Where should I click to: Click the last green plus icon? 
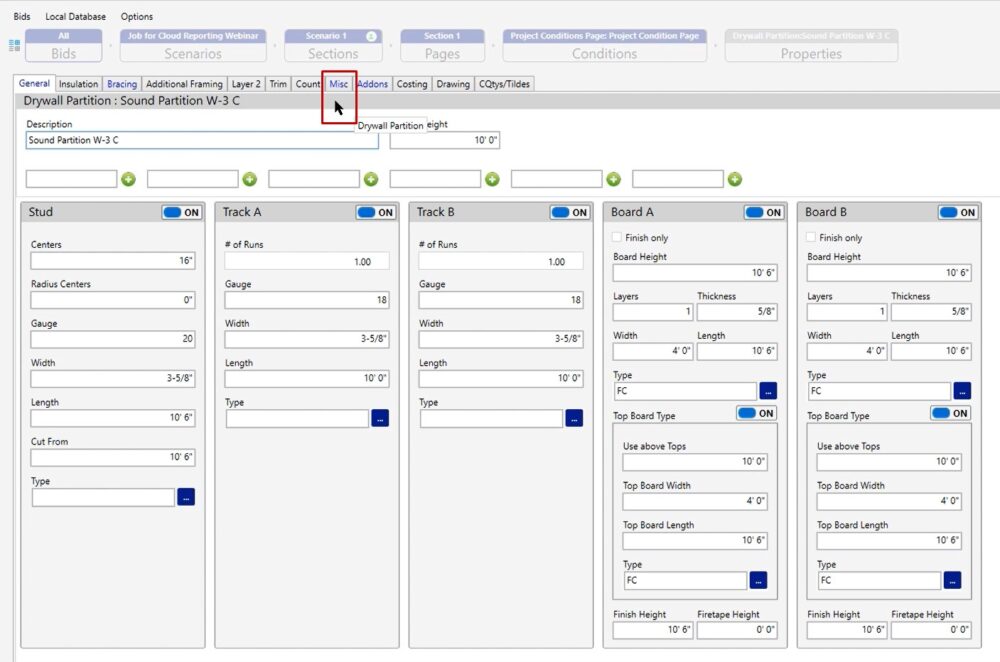(735, 179)
